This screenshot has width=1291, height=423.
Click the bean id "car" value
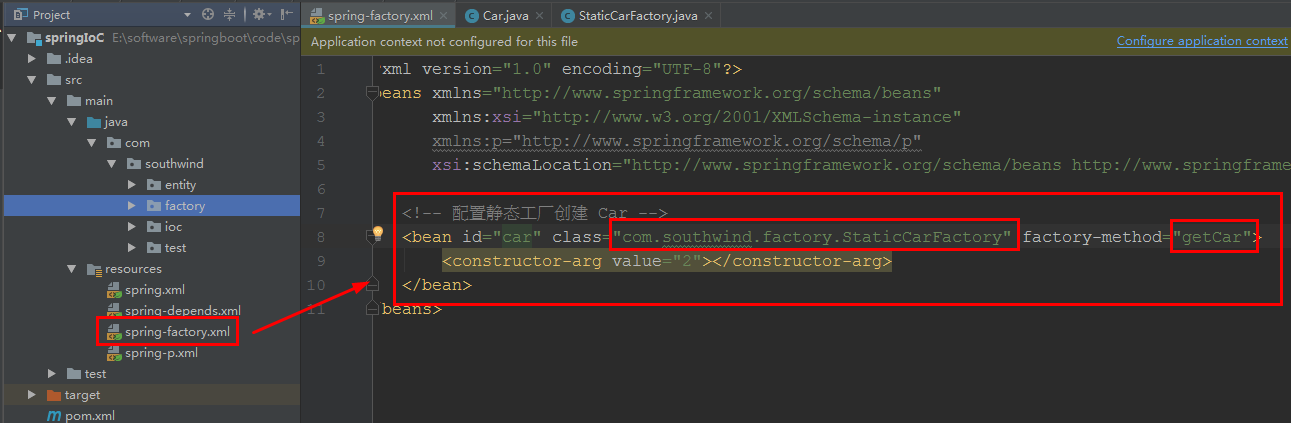(517, 237)
